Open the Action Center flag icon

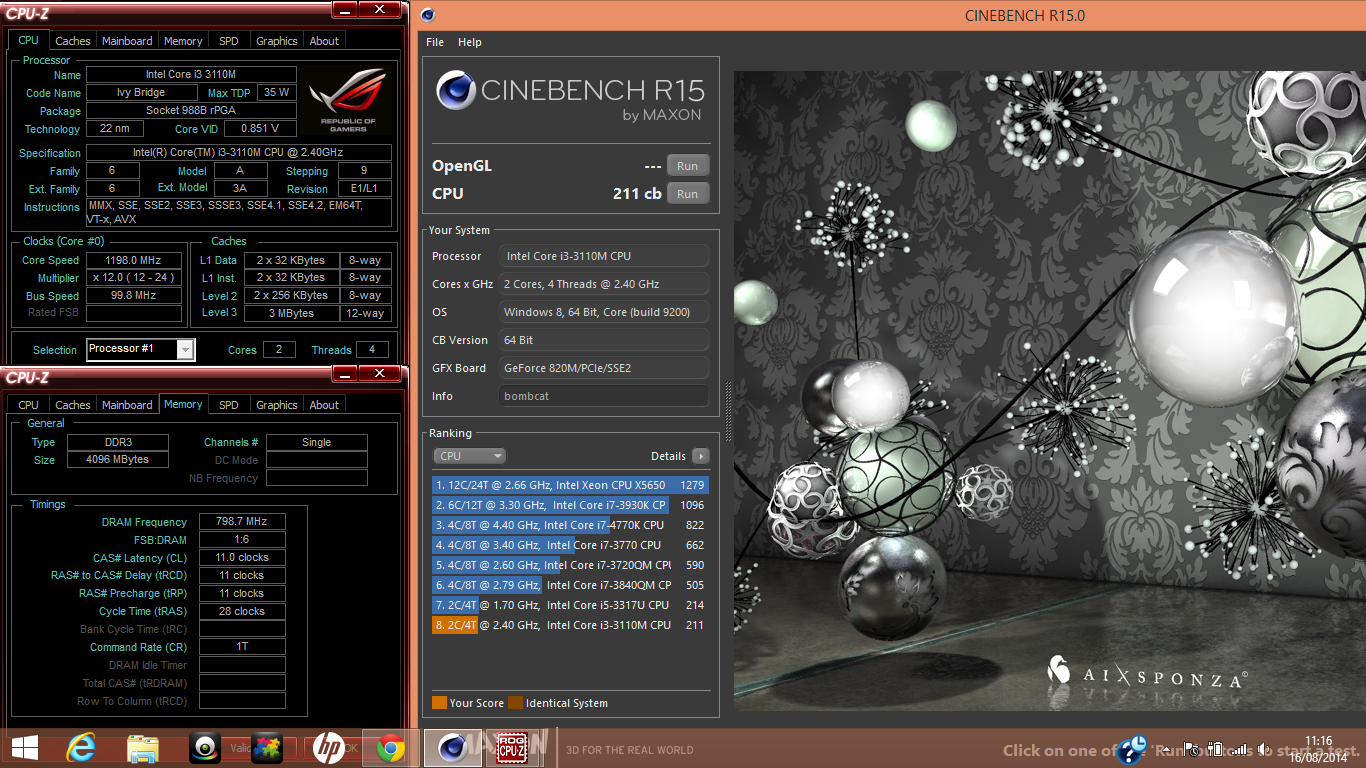tap(1192, 749)
